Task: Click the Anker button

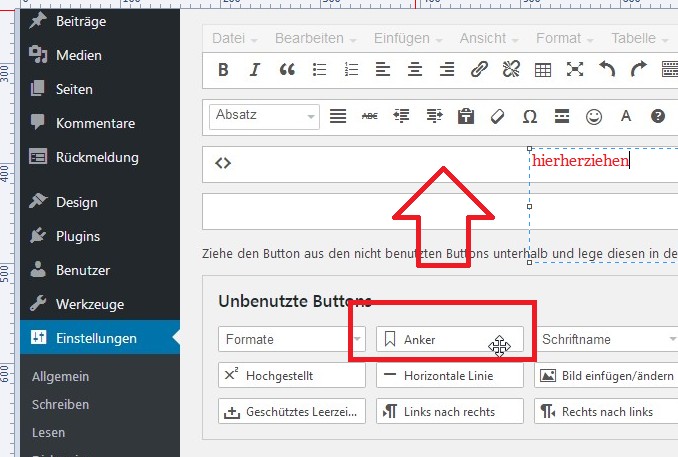Action: [449, 340]
